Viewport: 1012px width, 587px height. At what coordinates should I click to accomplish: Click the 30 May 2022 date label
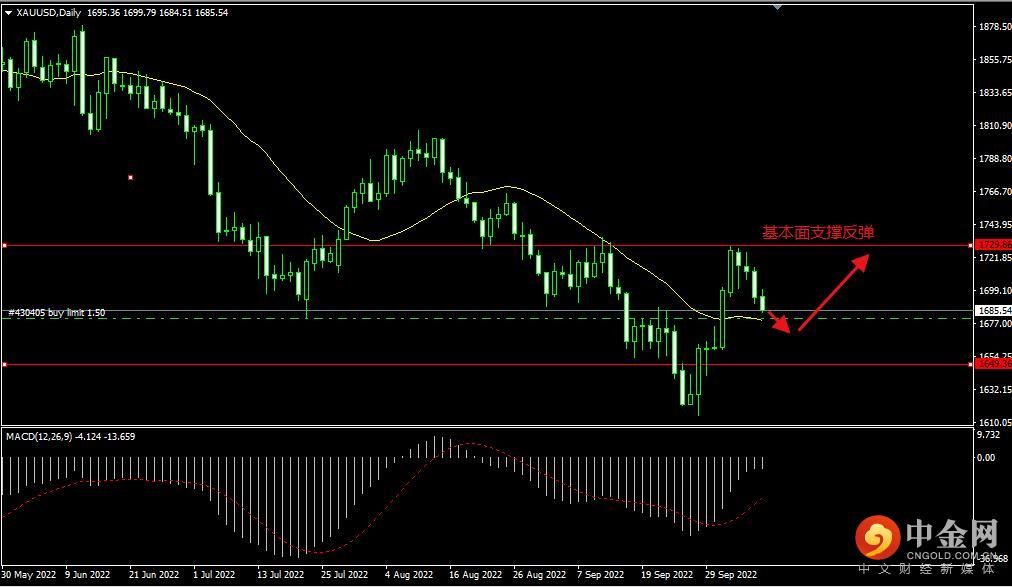point(28,575)
